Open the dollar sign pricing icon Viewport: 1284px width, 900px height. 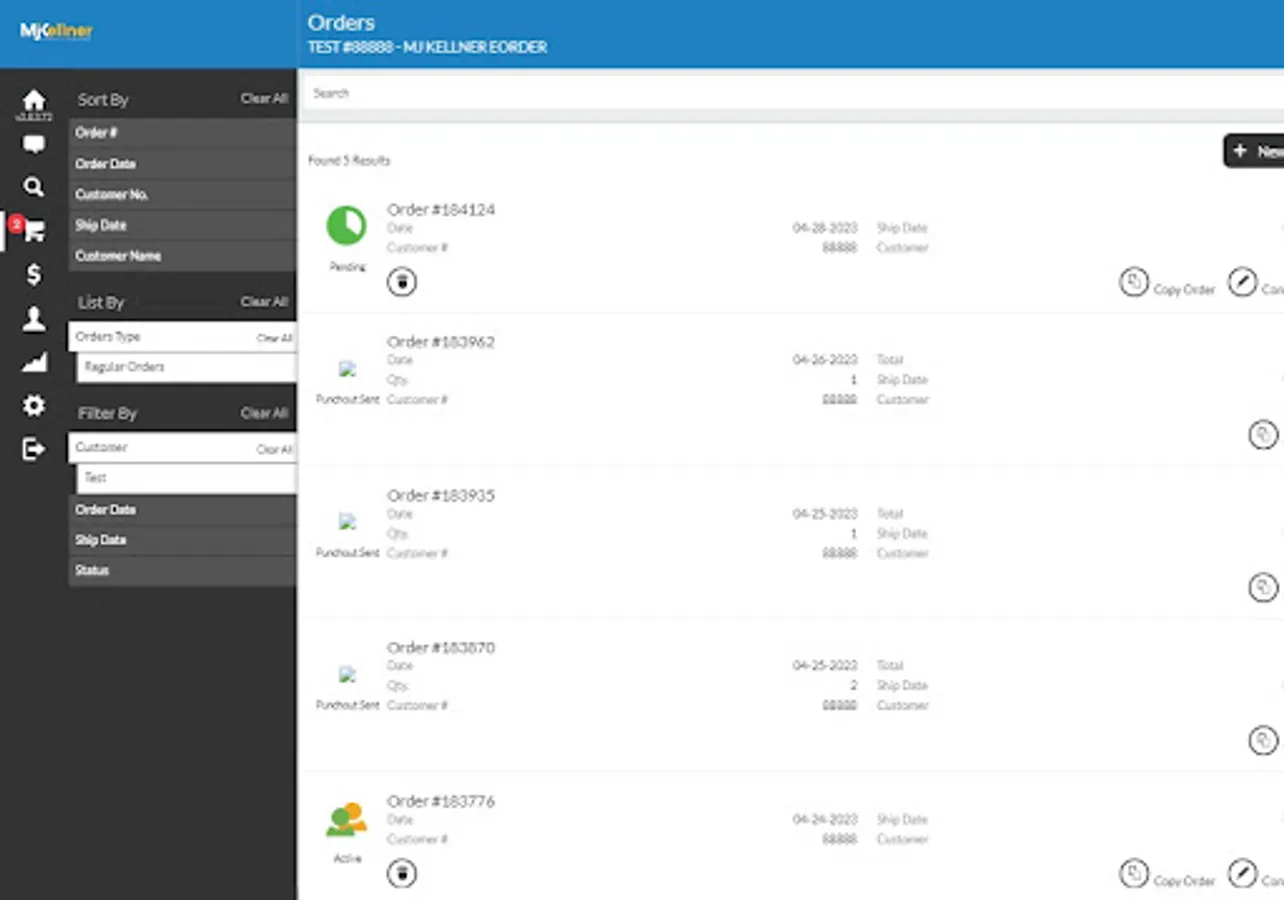(x=34, y=274)
